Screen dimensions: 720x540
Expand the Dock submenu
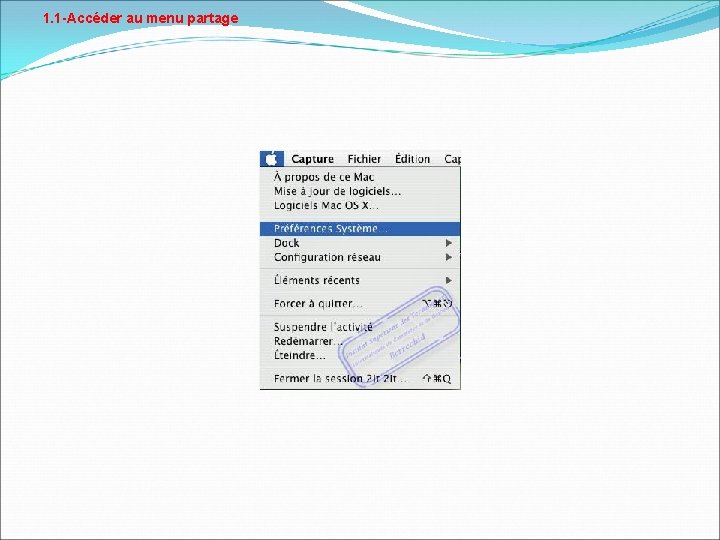[x=360, y=243]
